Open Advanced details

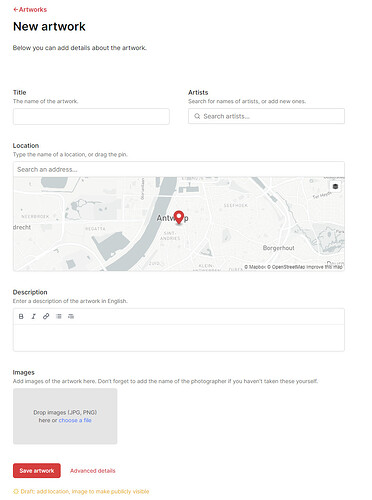pyautogui.click(x=93, y=471)
